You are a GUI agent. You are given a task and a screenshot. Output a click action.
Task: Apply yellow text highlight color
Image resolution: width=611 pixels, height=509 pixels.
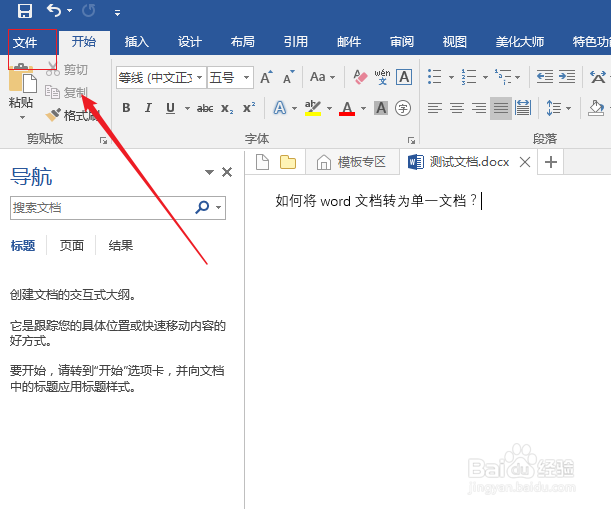(x=313, y=108)
